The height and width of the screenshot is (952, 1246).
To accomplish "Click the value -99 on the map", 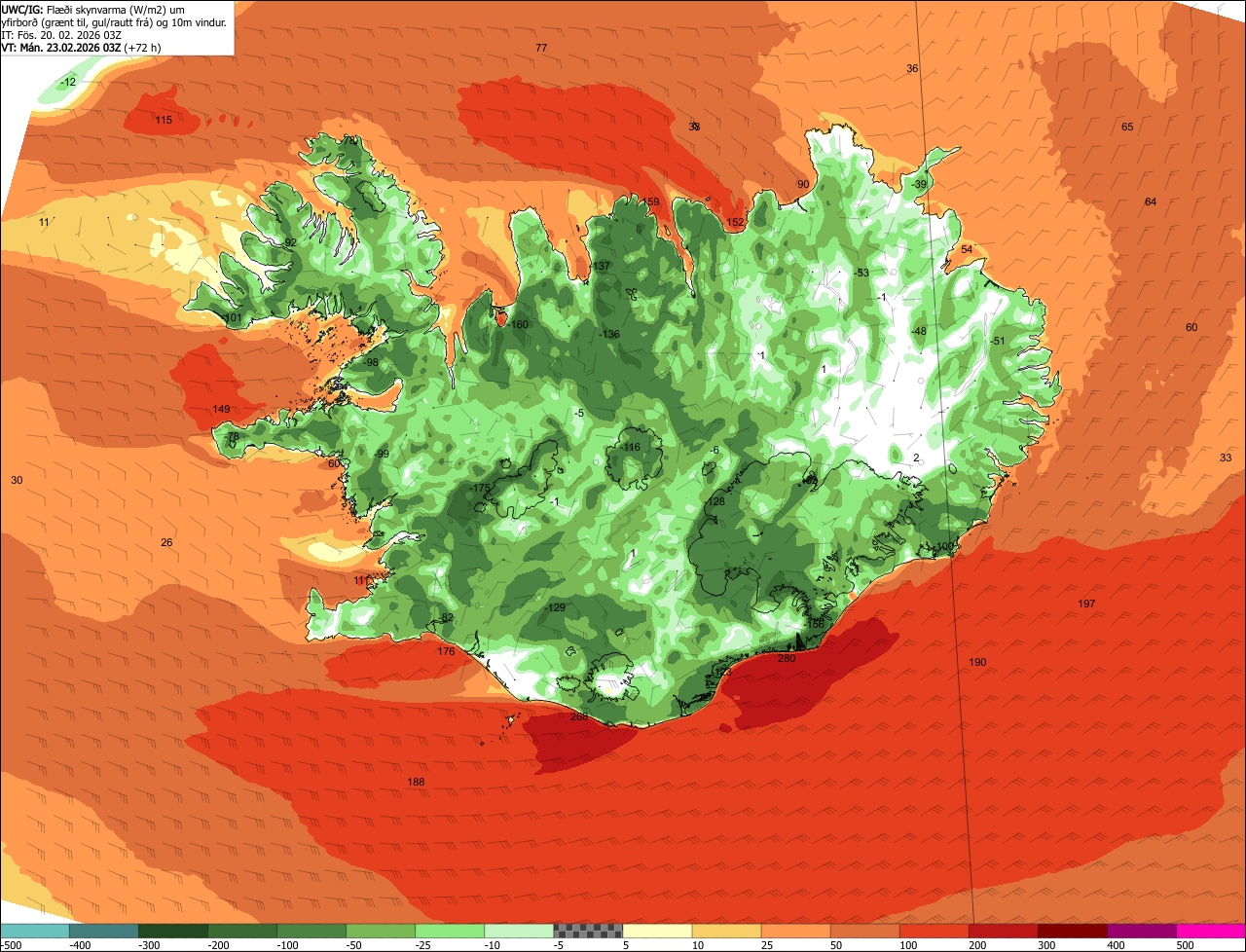I will tap(382, 455).
